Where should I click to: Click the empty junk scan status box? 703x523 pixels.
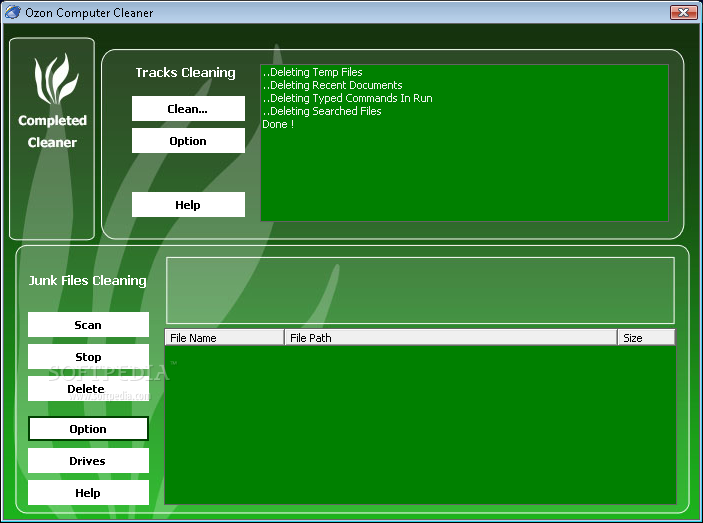pyautogui.click(x=420, y=290)
